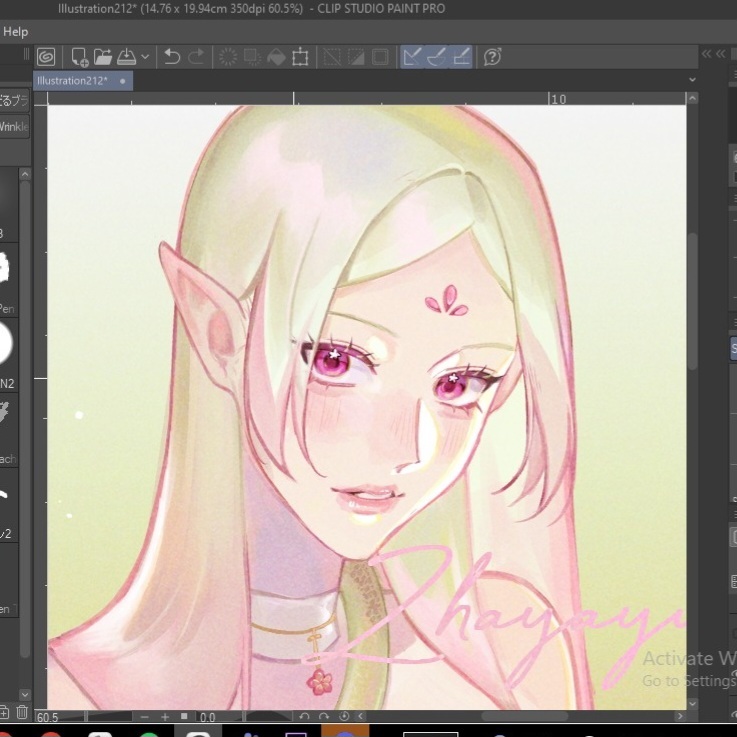Open canvas tab list dropdown chevron
Image resolution: width=737 pixels, height=737 pixels.
692,79
